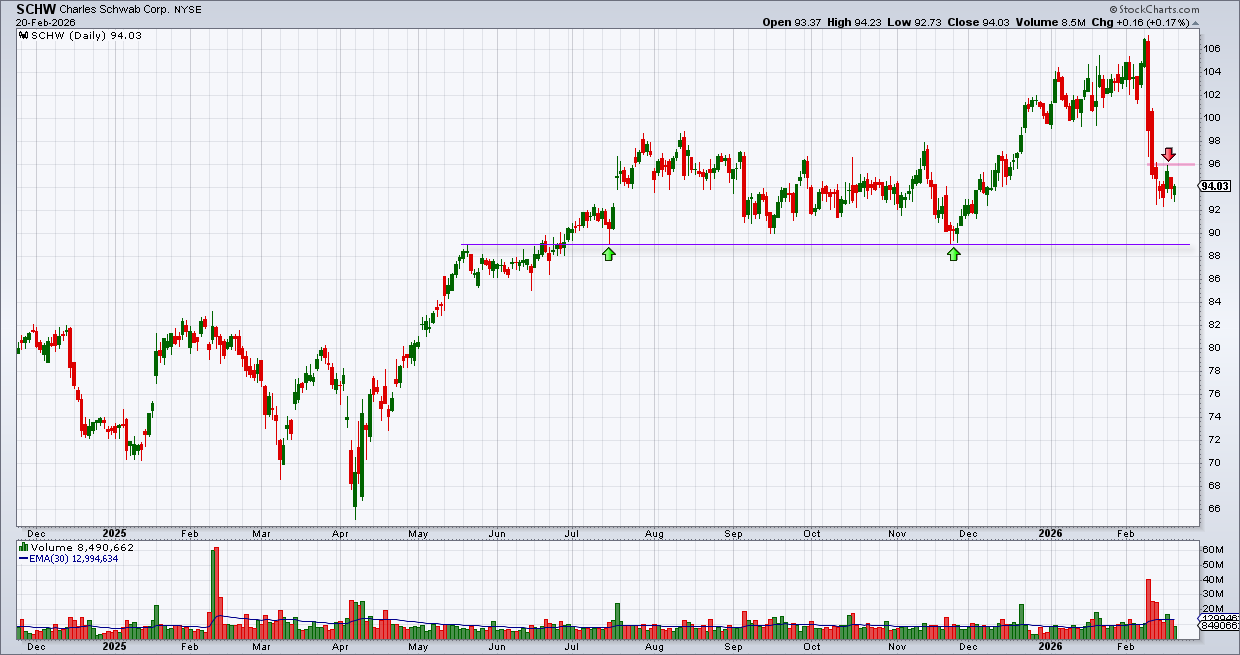Click the EMA value tag on volume axis
The image size is (1240, 655).
(x=1217, y=619)
